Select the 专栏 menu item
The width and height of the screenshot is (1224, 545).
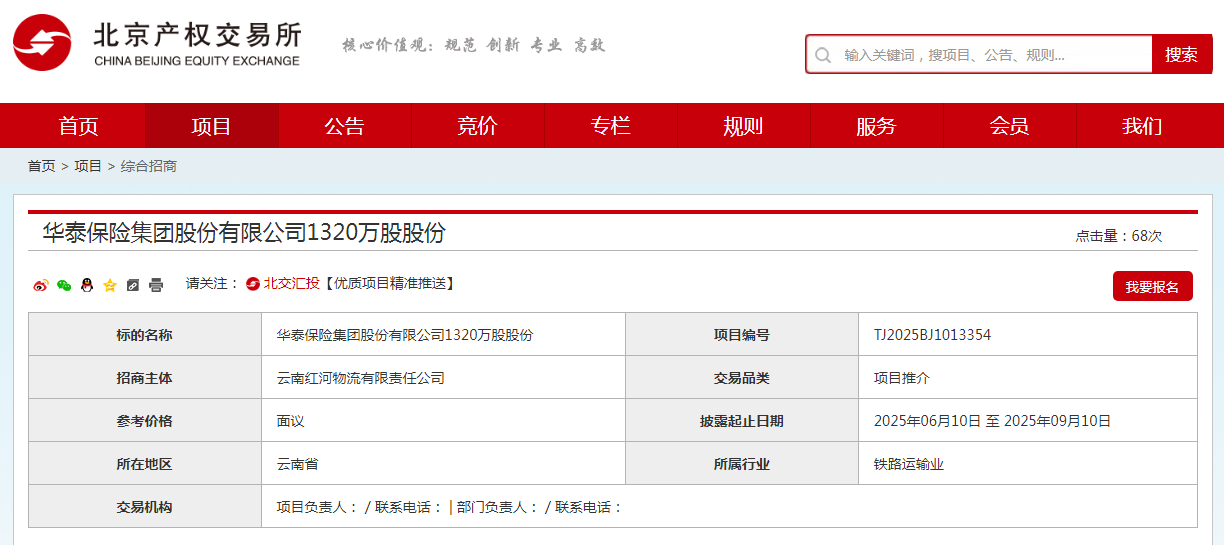[x=610, y=126]
